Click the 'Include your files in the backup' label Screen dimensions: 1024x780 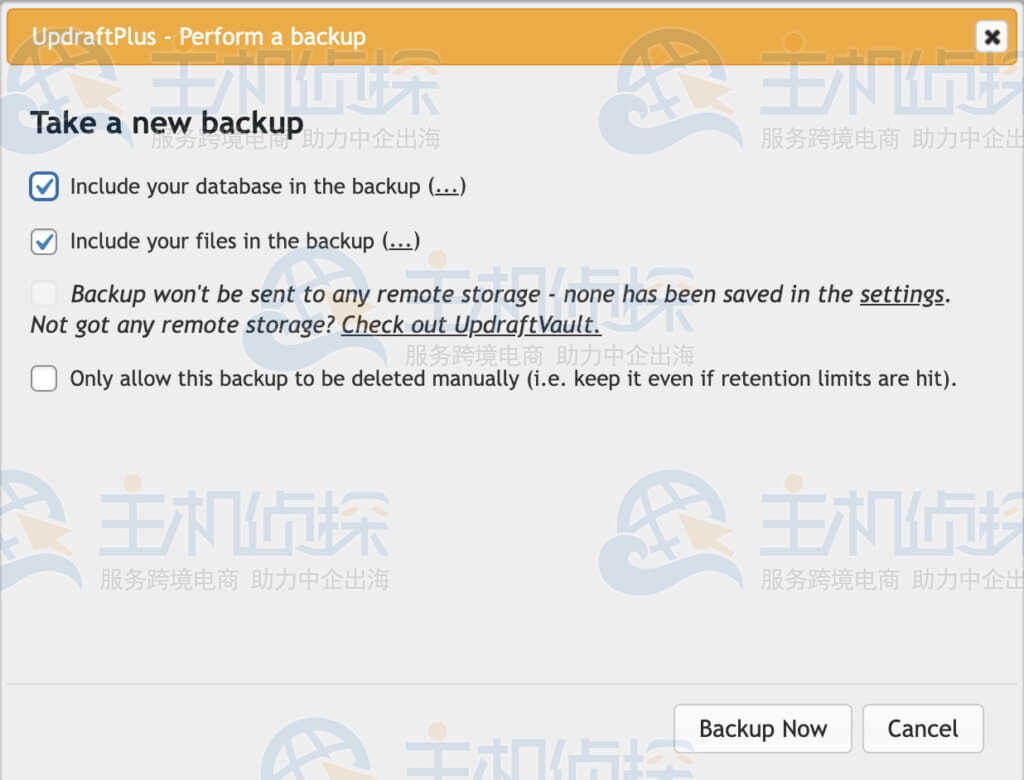pos(222,241)
